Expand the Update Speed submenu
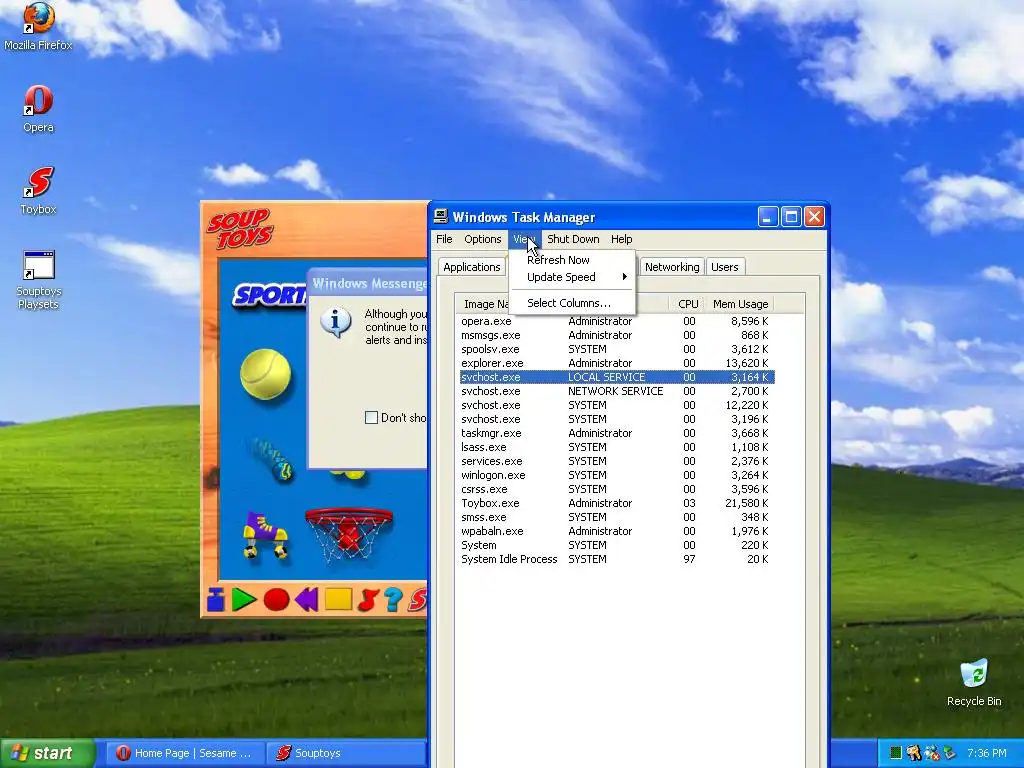 point(571,277)
